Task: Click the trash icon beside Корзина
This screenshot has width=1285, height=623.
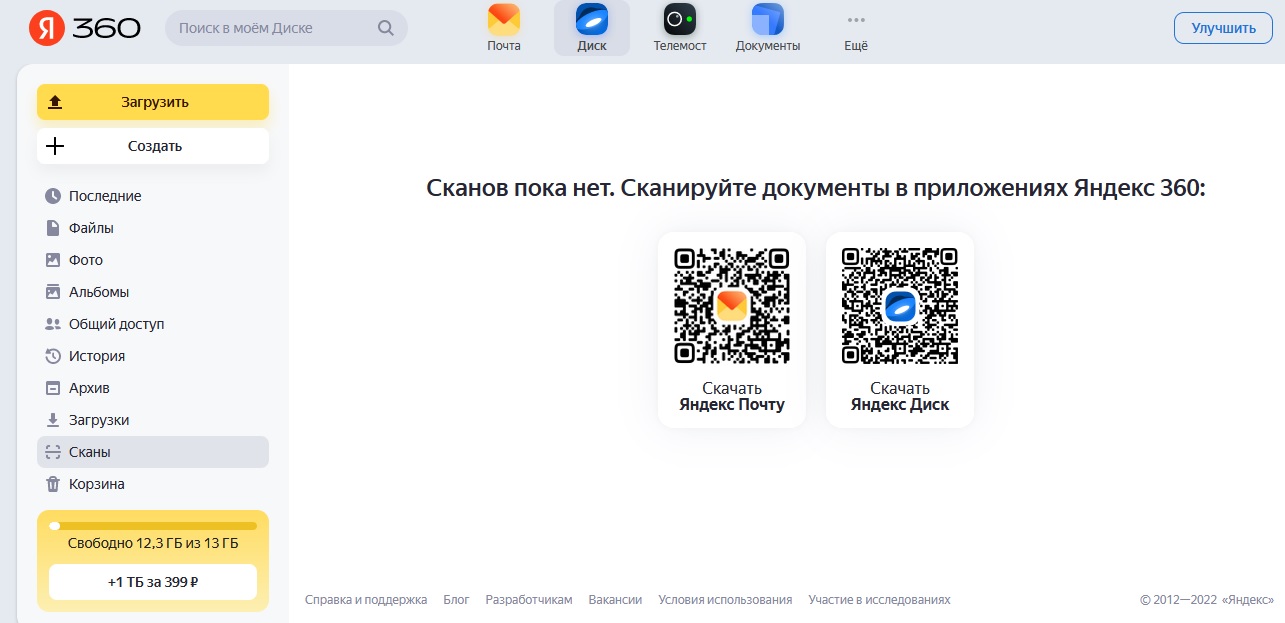Action: point(53,484)
